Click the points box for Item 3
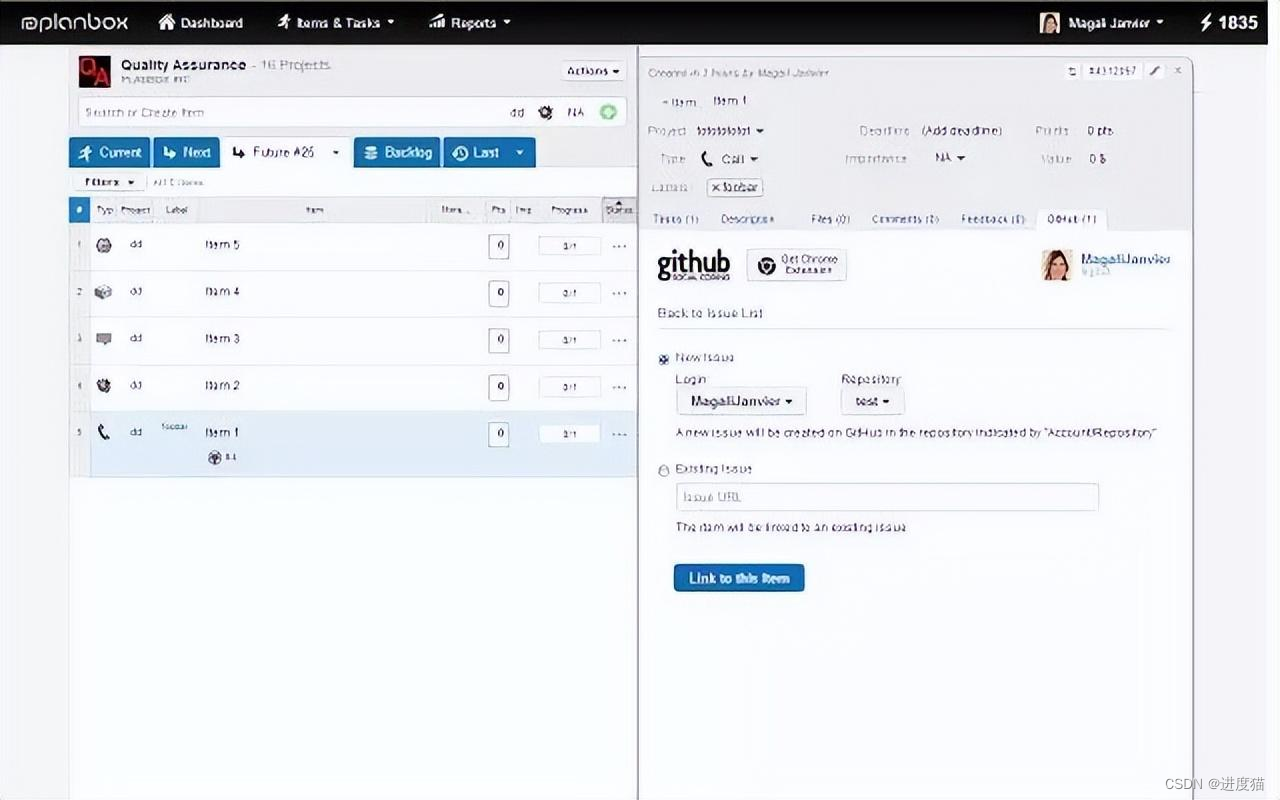Image resolution: width=1280 pixels, height=800 pixels. 499,340
